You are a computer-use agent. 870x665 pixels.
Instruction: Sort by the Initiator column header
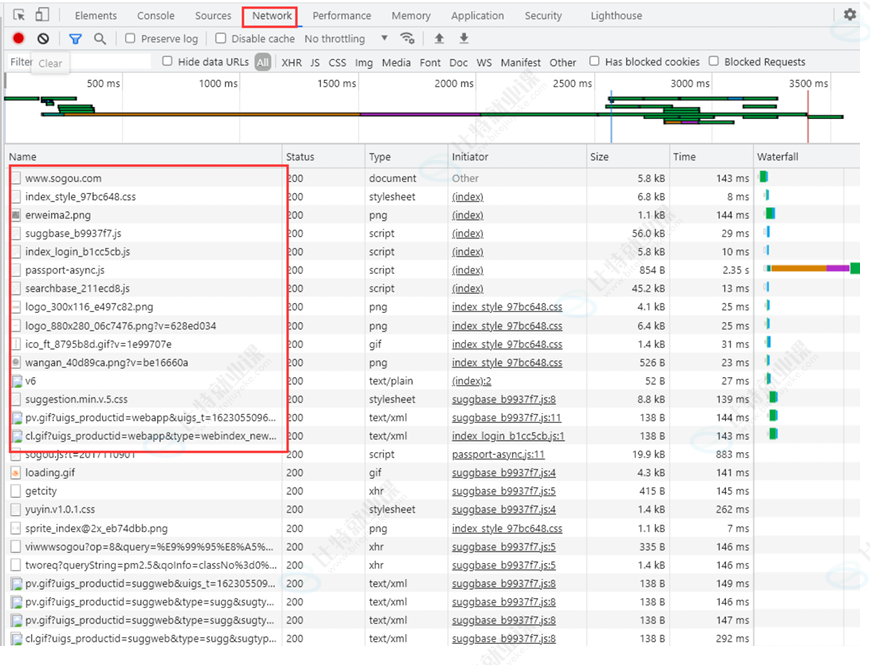click(x=517, y=157)
